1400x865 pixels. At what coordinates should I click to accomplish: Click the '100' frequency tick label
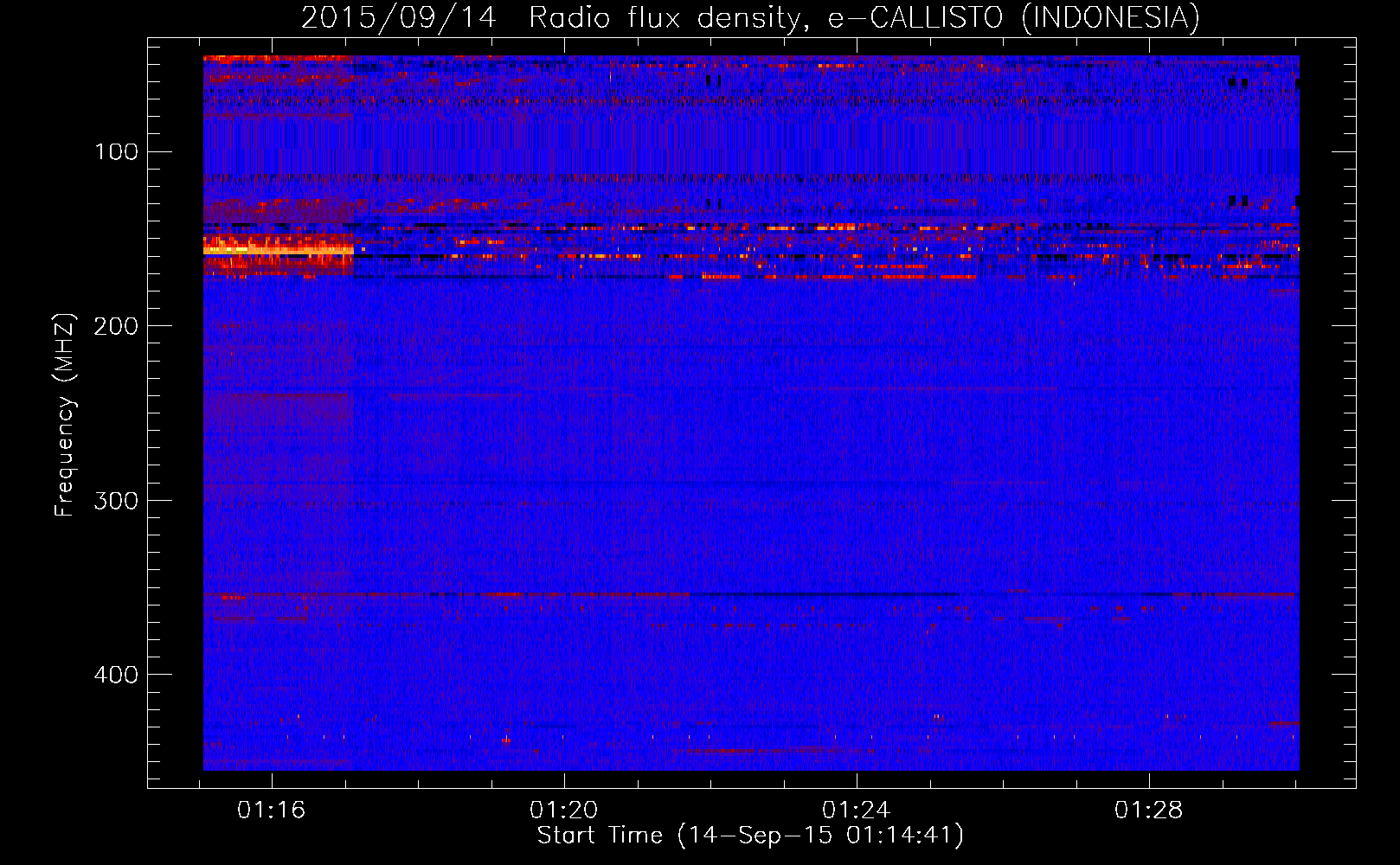tap(117, 152)
